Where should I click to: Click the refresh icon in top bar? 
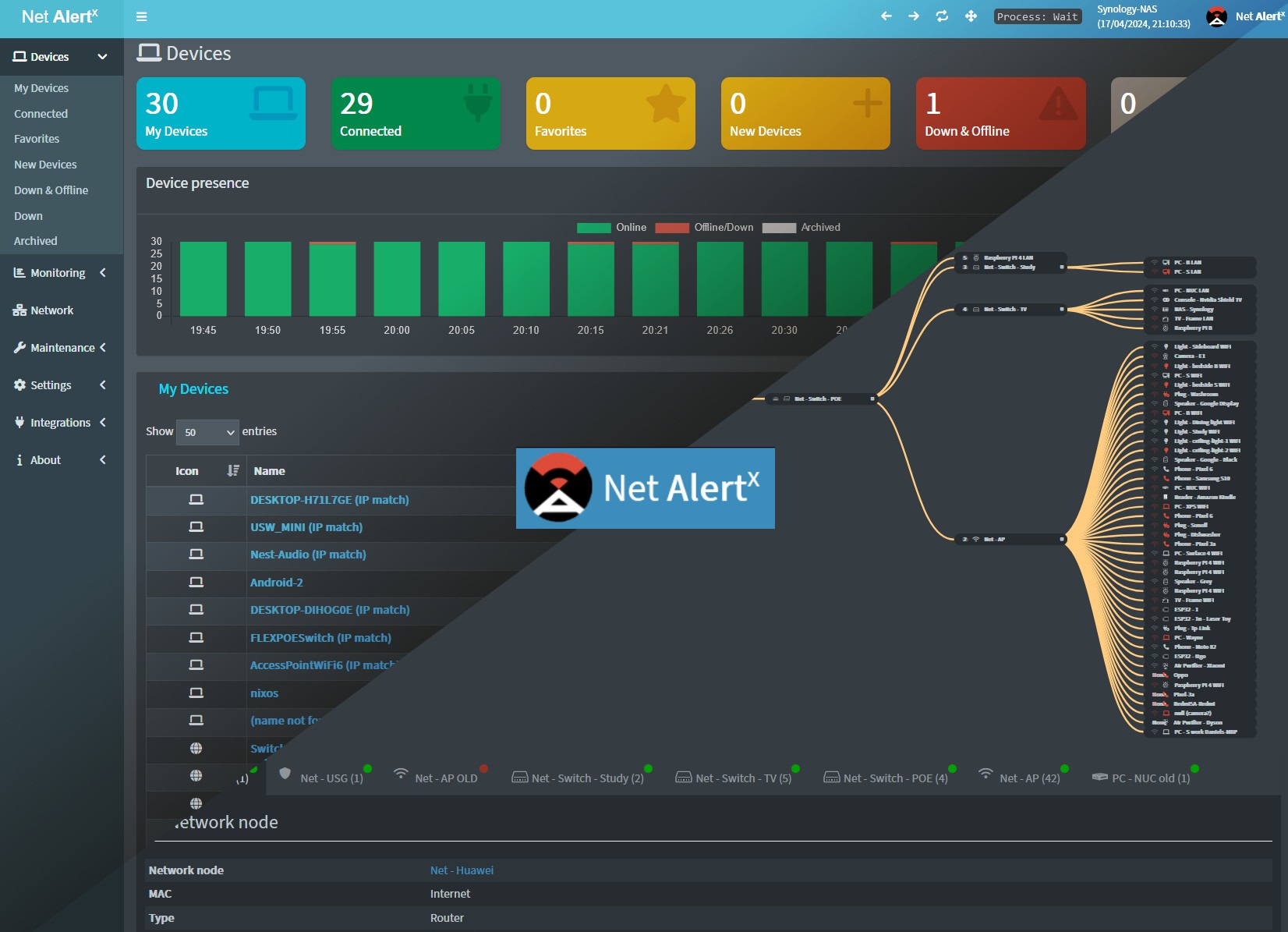(x=942, y=16)
